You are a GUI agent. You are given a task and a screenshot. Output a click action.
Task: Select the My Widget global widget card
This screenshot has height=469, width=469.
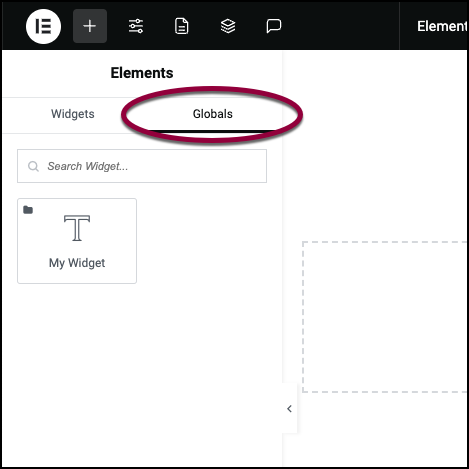[x=77, y=241]
